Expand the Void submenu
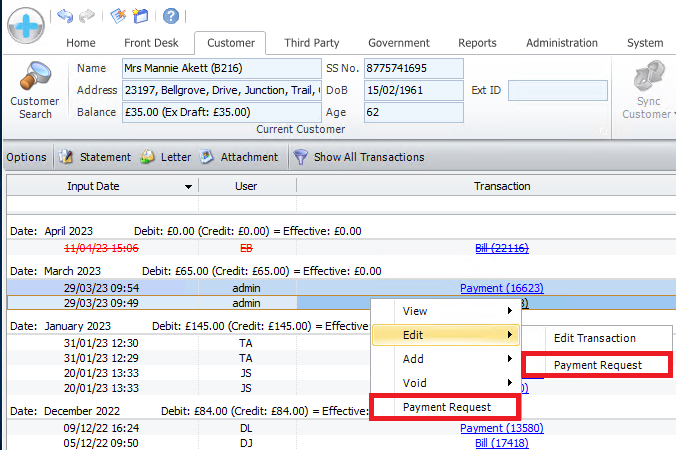This screenshot has height=450, width=676. pos(445,383)
